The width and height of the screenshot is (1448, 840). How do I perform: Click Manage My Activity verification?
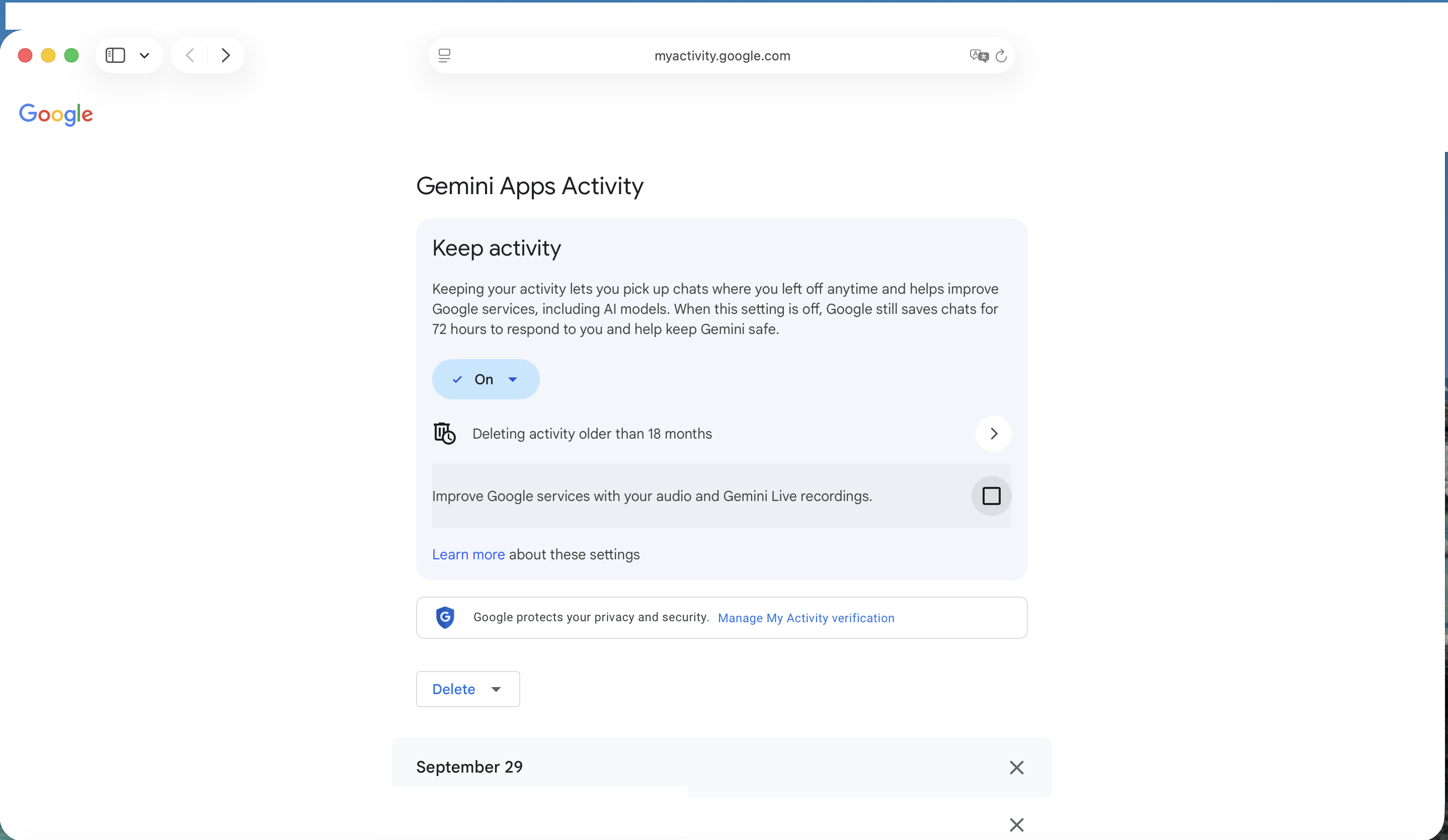pos(806,618)
